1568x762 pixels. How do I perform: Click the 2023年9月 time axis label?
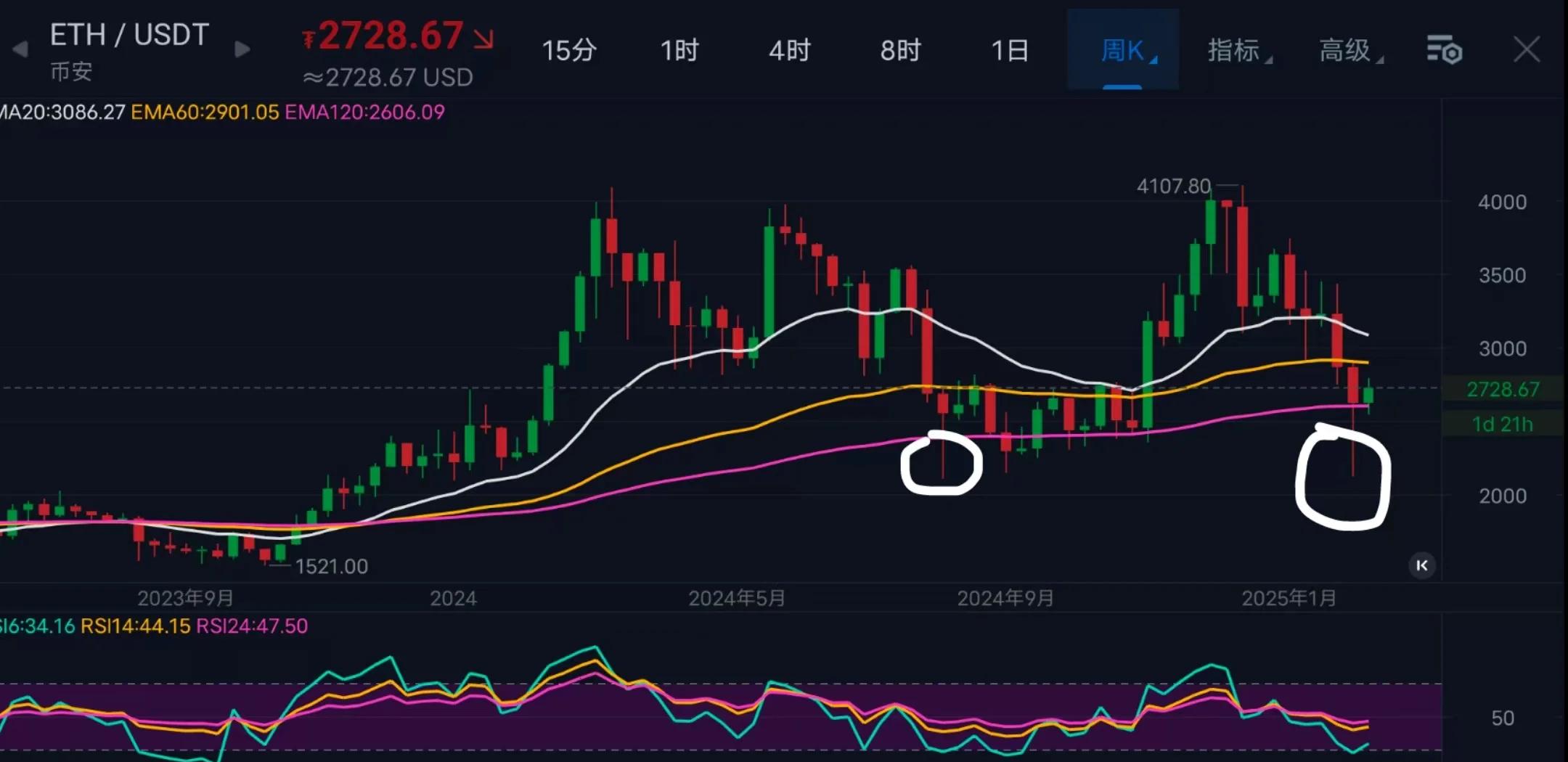186,598
